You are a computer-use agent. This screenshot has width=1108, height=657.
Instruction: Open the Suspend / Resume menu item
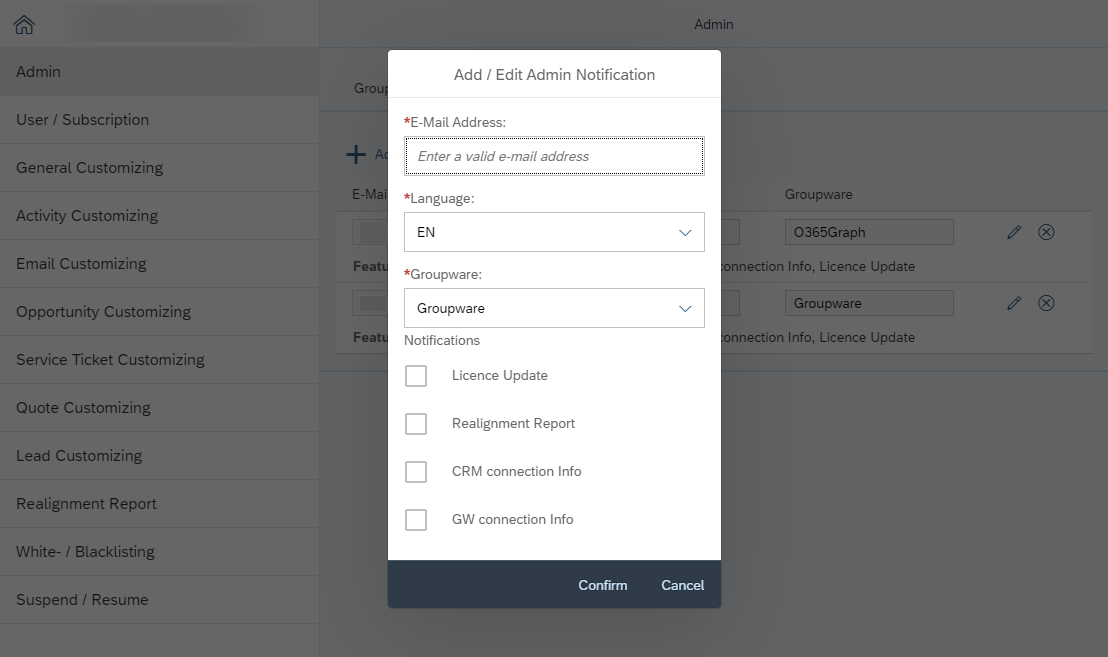pyautogui.click(x=82, y=600)
